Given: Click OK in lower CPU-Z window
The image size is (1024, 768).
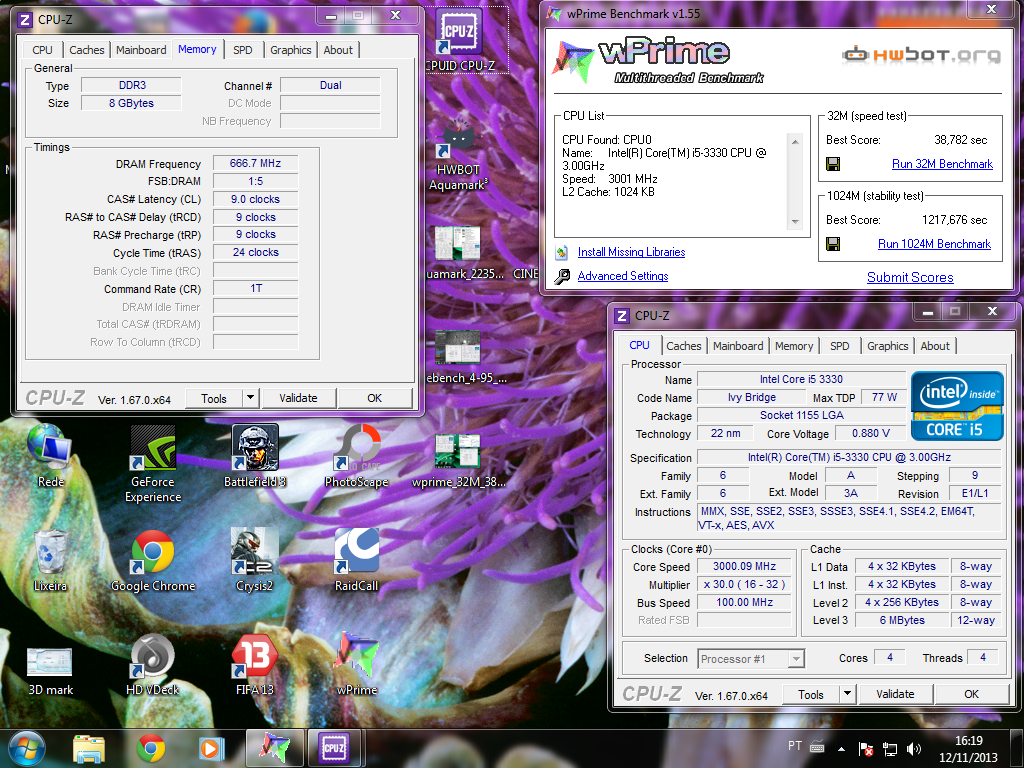Looking at the screenshot, I should click(x=972, y=694).
